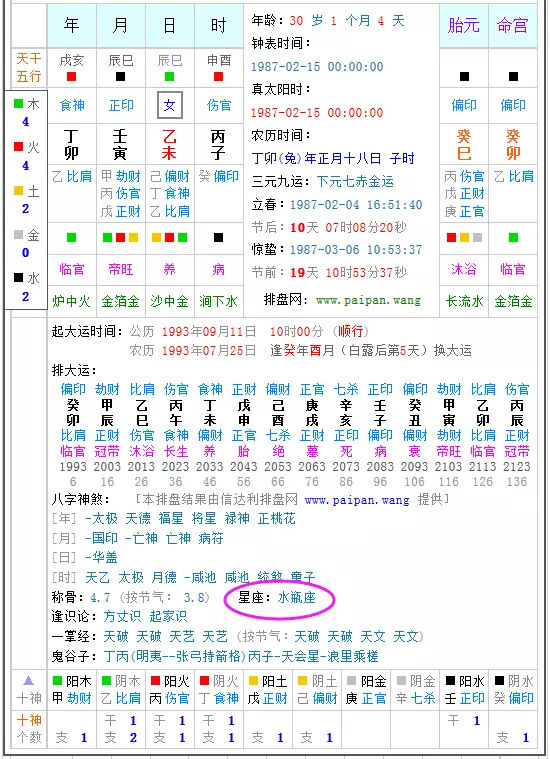Select the red 火 element swatch in the left sidebar
Viewport: 550px width, 759px height.
click(19, 147)
